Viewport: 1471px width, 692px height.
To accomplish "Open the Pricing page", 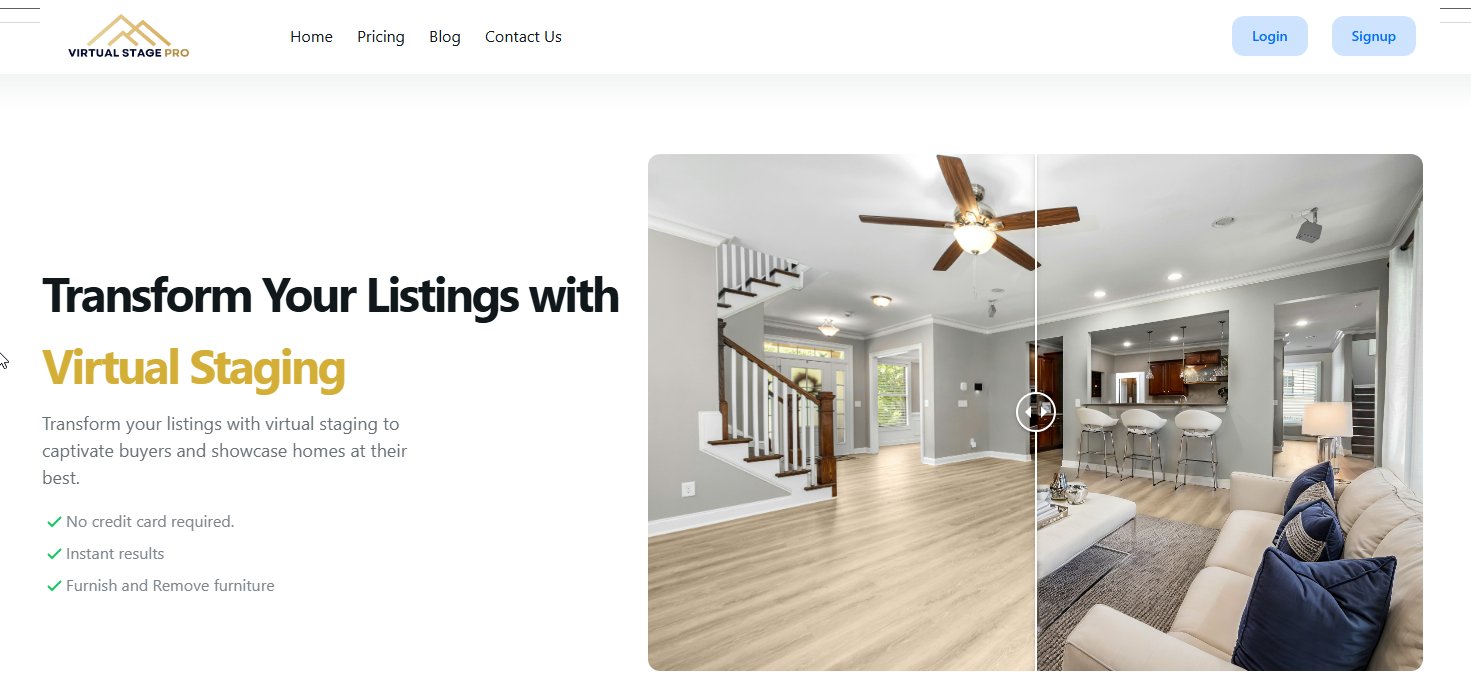I will click(381, 37).
